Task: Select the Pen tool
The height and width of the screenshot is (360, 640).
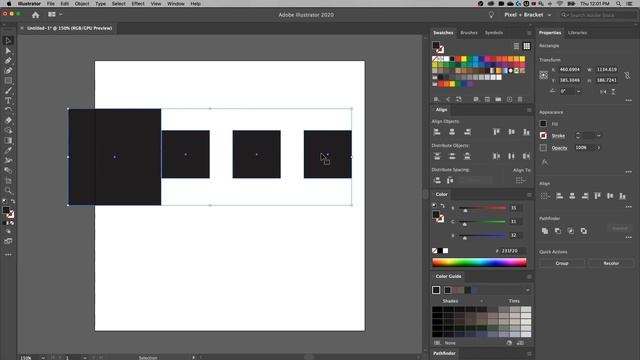Action: point(8,61)
